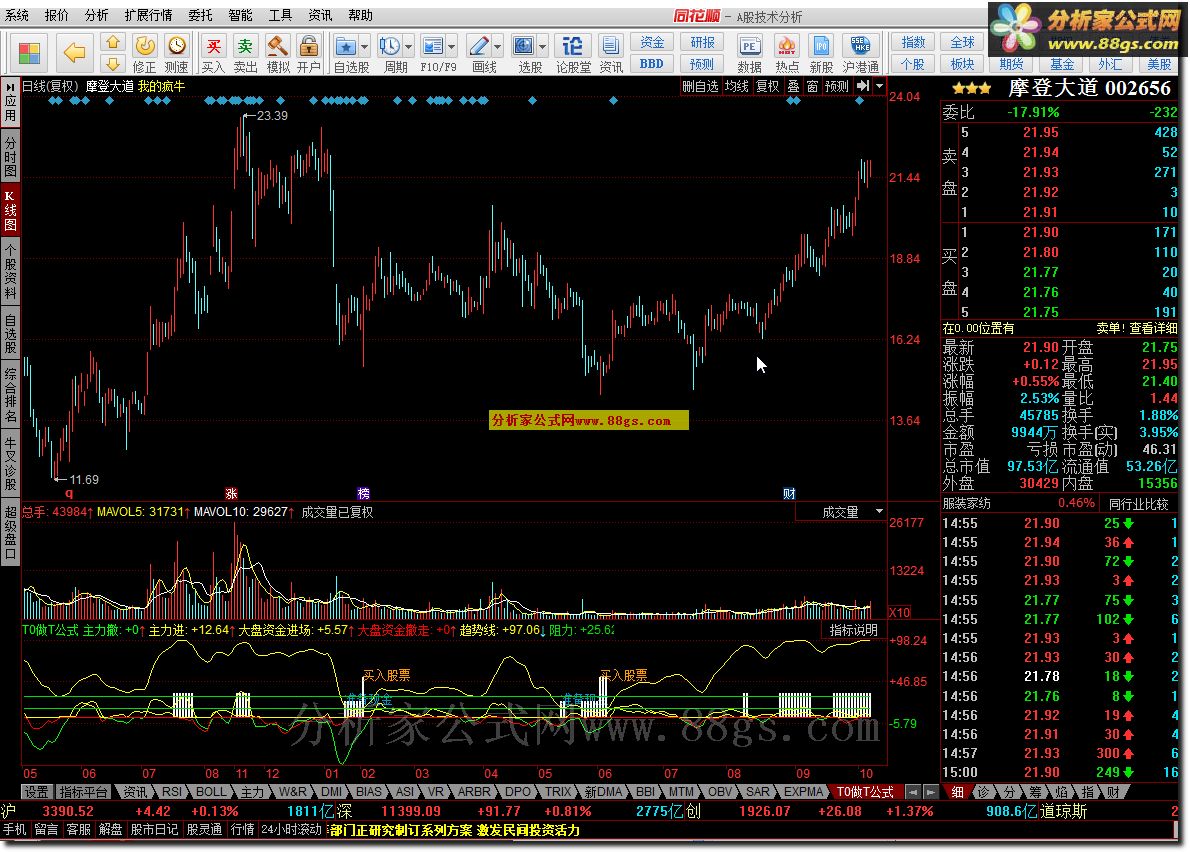Open the 指标说明 indicator description
This screenshot has width=1190, height=852.
pyautogui.click(x=853, y=630)
